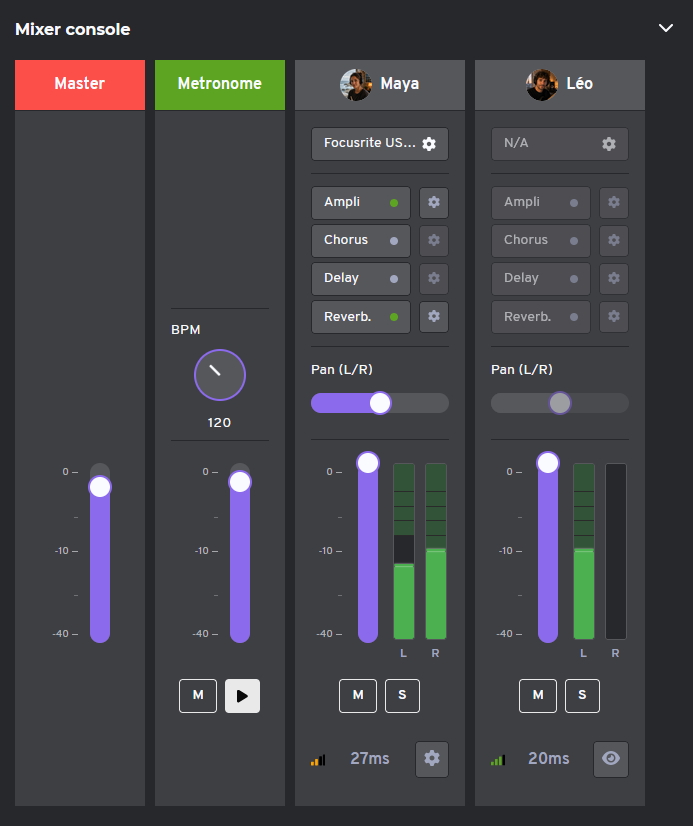Open Léo's Delay effect settings gear
The image size is (693, 826).
614,278
